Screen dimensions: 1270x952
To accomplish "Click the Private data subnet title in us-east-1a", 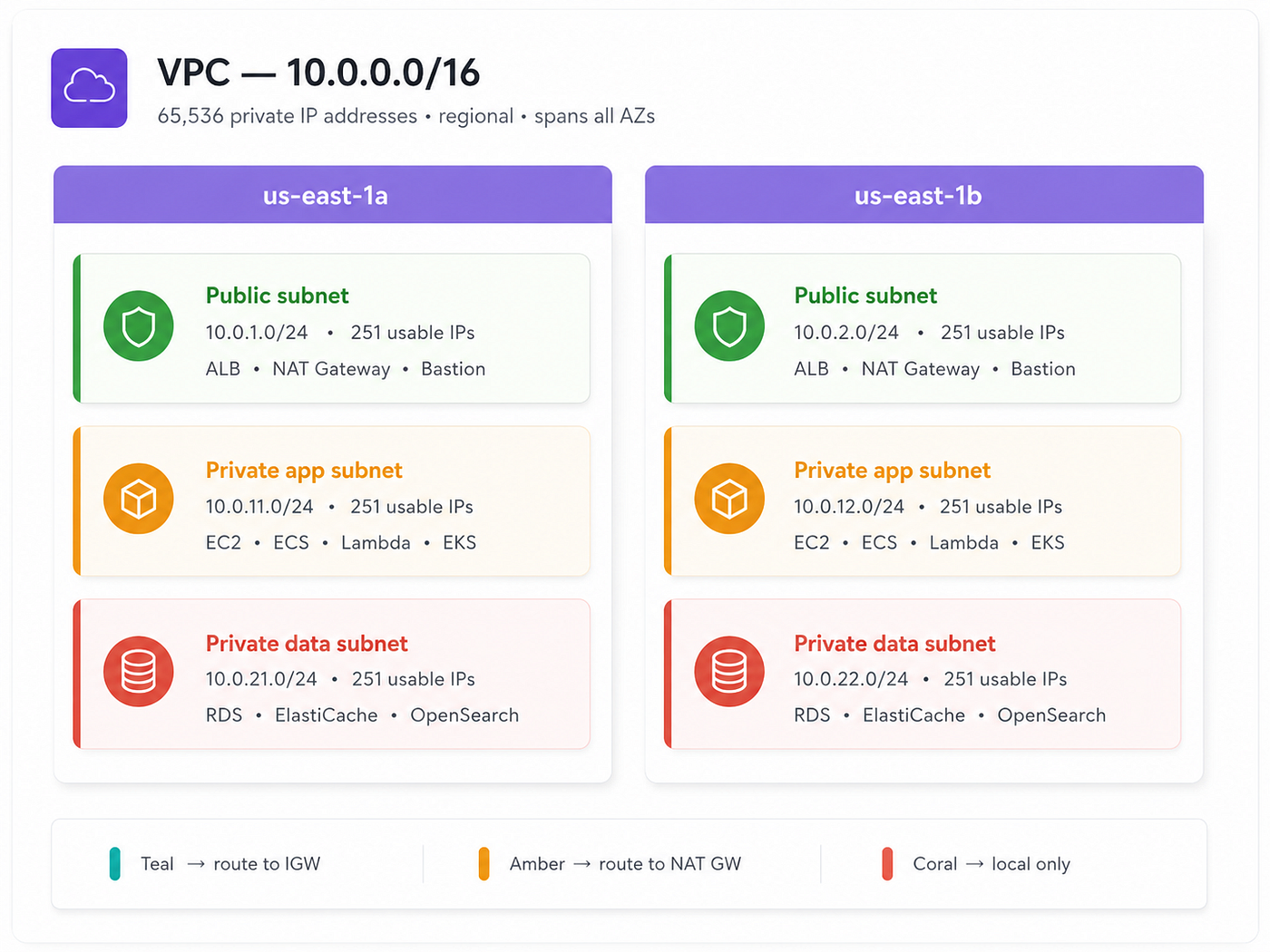I will click(x=307, y=644).
